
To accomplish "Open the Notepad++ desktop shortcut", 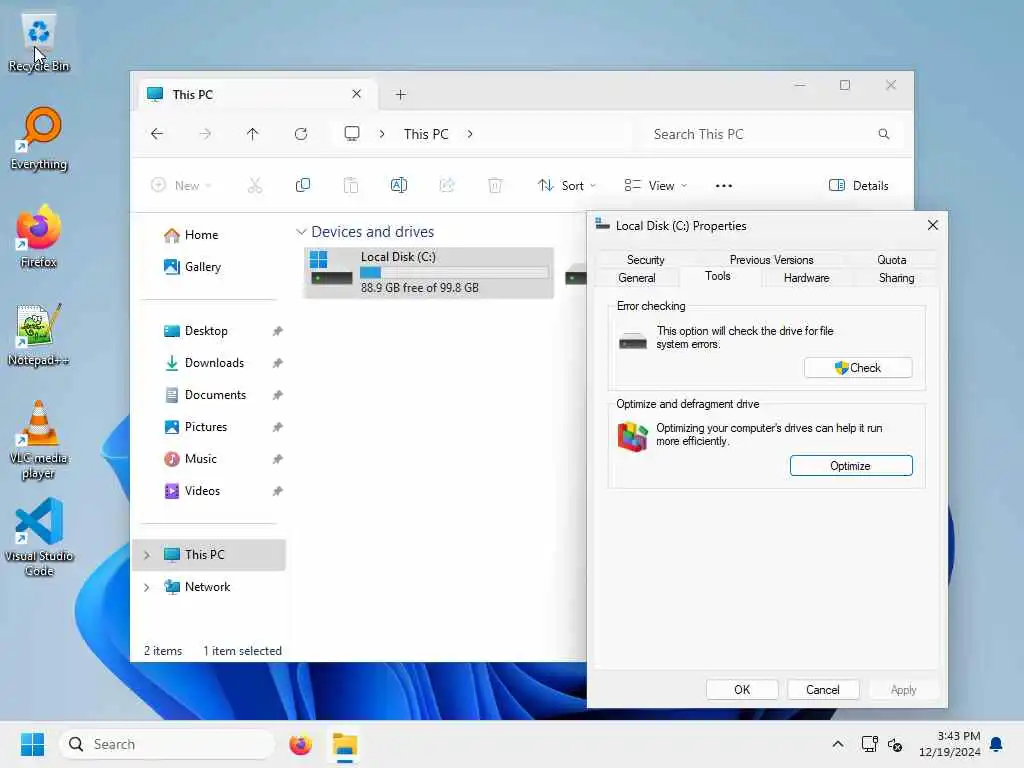I will click(x=38, y=335).
